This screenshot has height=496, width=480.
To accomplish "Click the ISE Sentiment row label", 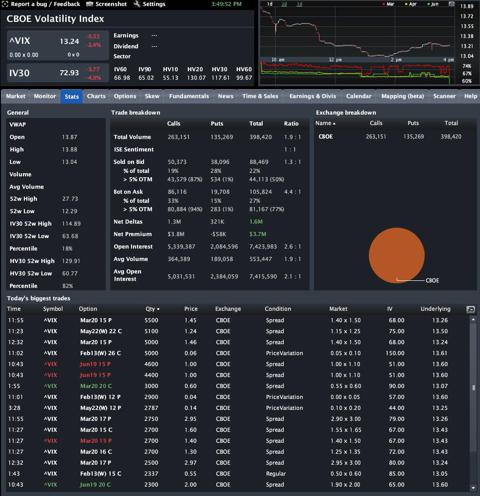I will tap(134, 149).
